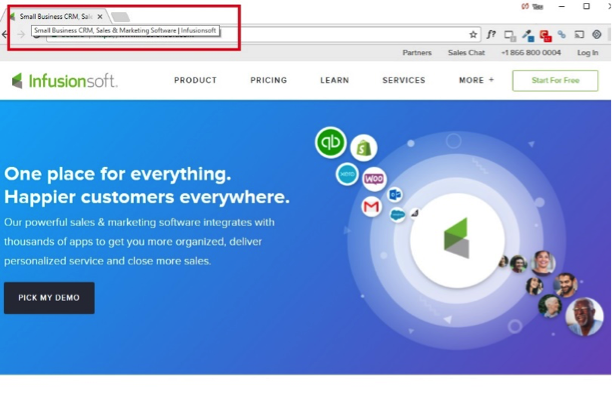Click the PICK MY DEMO button
612x401 pixels.
coord(49,298)
